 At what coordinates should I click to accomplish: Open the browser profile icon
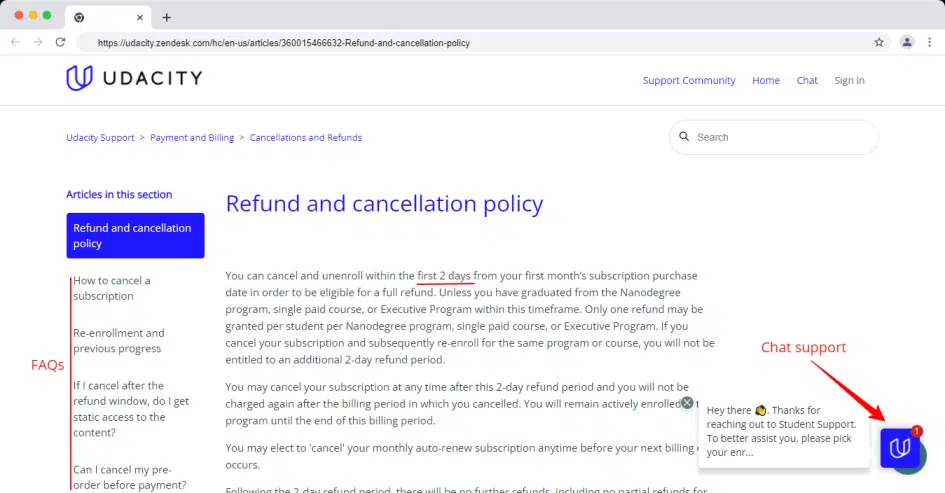(906, 42)
